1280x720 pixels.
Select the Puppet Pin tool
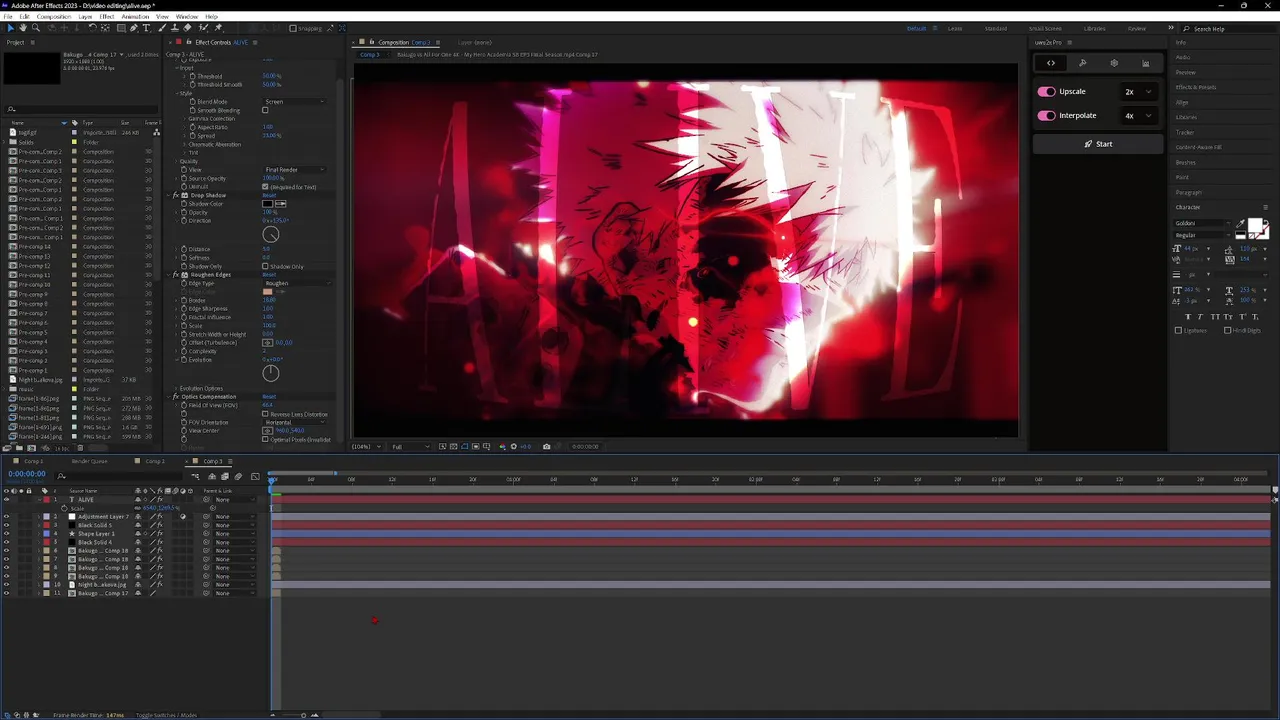(x=218, y=28)
